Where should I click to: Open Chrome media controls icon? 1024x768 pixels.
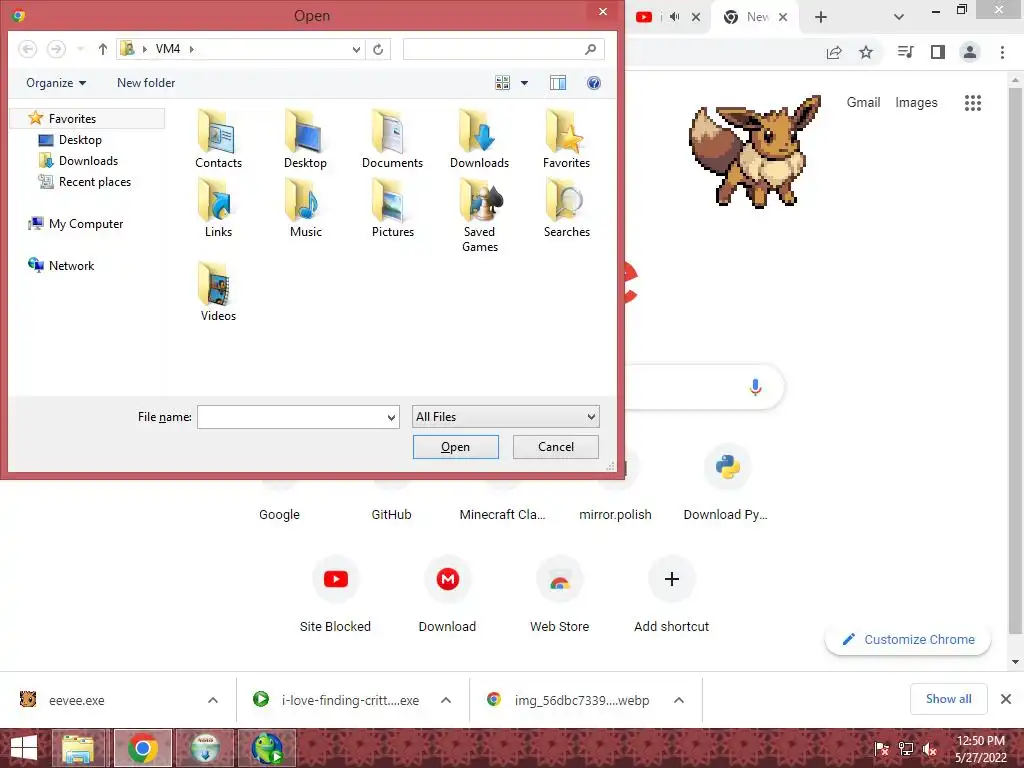(x=905, y=52)
